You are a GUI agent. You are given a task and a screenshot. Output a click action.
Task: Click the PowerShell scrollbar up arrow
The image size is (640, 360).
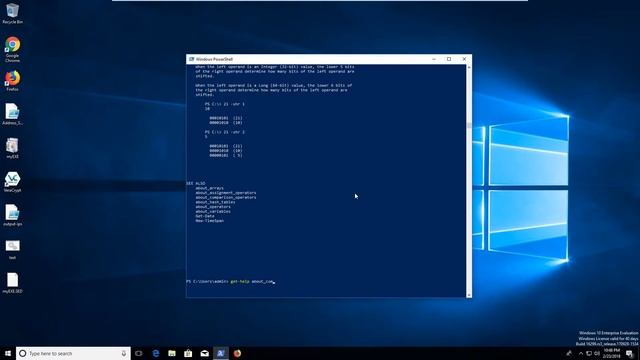[469, 67]
